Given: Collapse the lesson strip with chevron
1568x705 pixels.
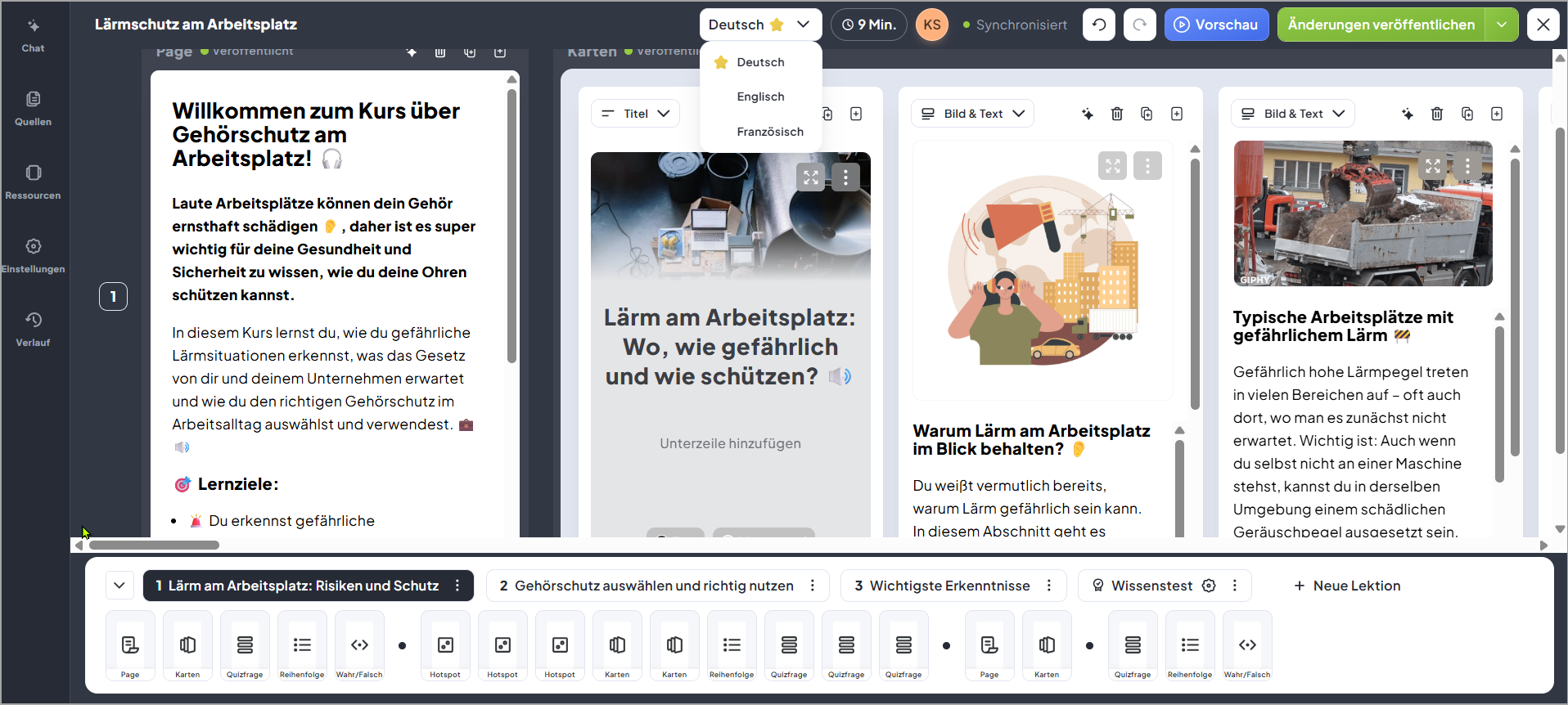Looking at the screenshot, I should click(x=119, y=586).
